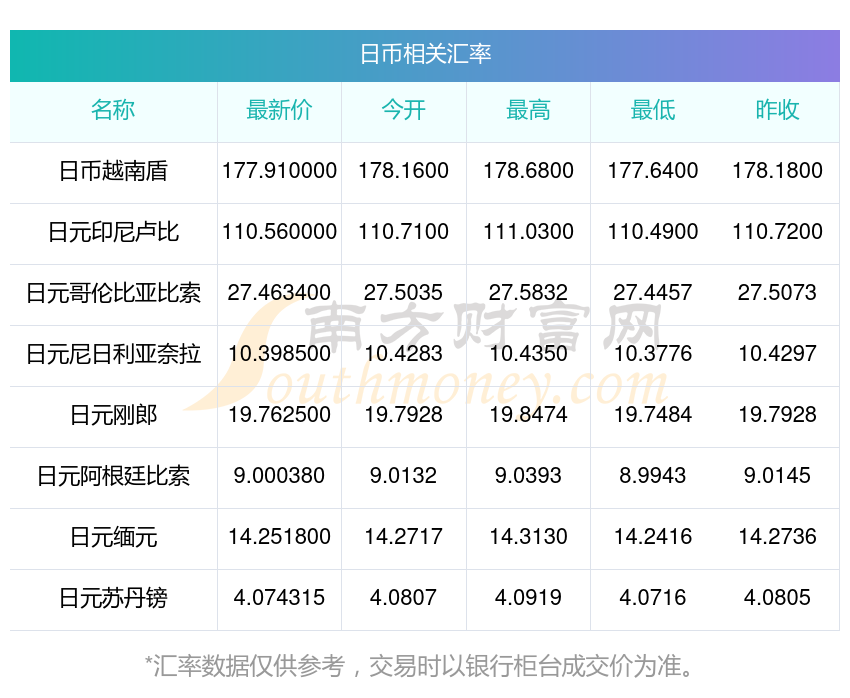The width and height of the screenshot is (850, 698).
Task: Click the 汇率数据仅供参考 disclaimer text
Action: [420, 666]
